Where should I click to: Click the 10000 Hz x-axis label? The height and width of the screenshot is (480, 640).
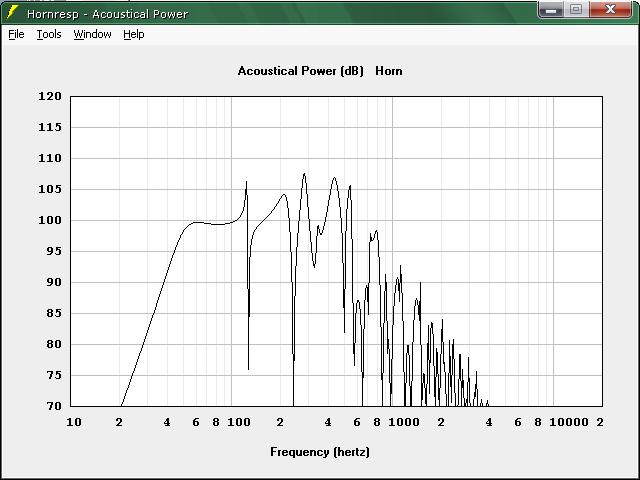click(569, 422)
